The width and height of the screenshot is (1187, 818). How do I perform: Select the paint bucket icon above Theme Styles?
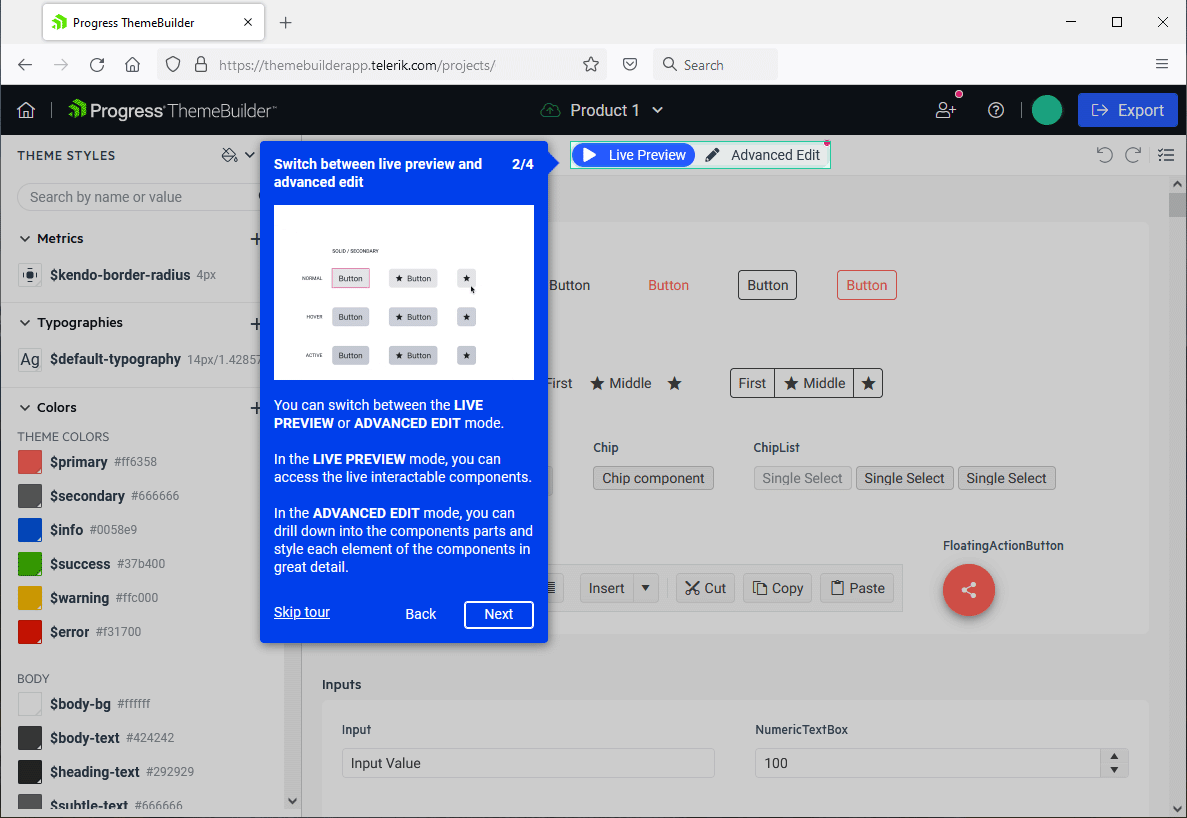tap(227, 156)
